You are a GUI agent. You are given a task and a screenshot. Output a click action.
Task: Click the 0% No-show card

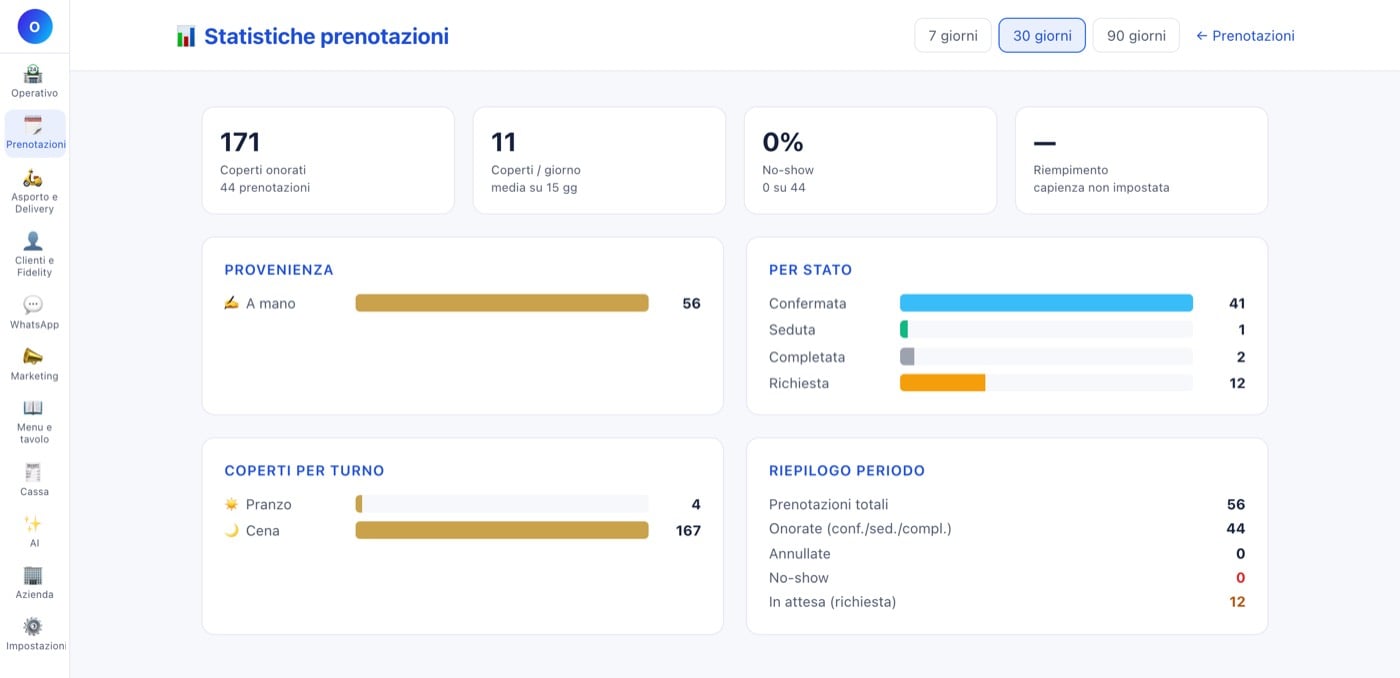pyautogui.click(x=870, y=160)
